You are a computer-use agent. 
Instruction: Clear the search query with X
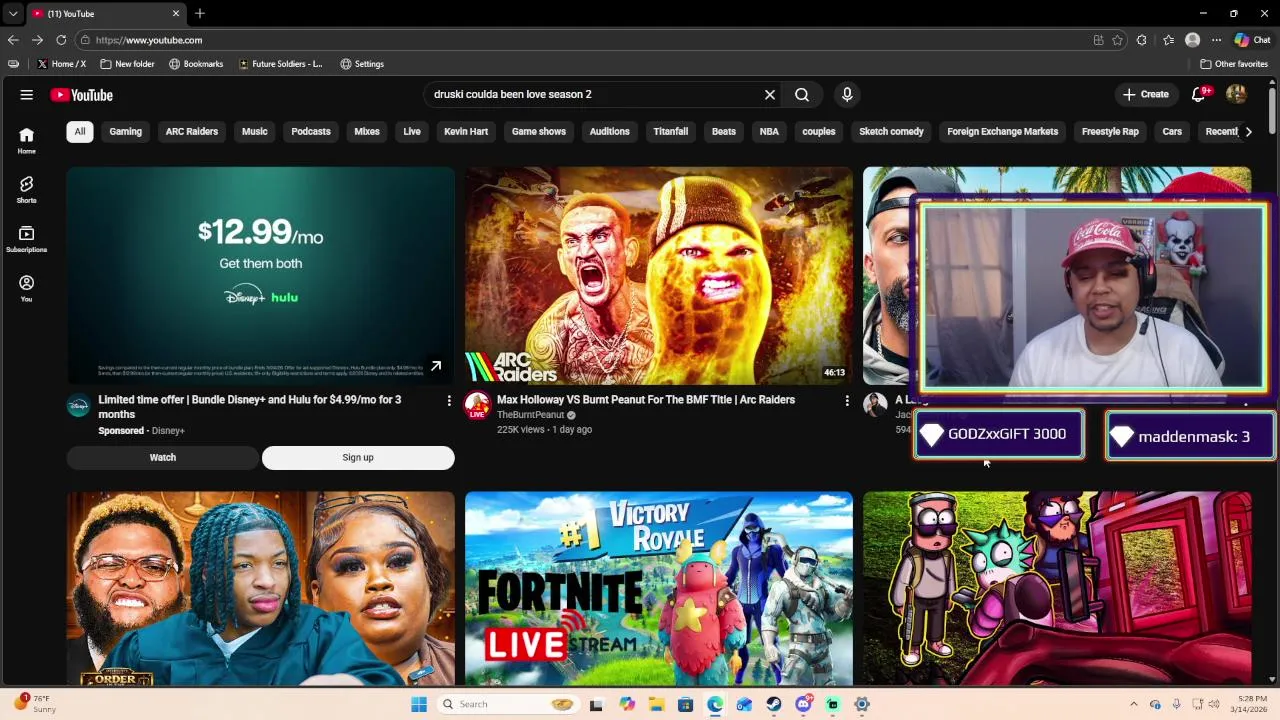(x=770, y=95)
